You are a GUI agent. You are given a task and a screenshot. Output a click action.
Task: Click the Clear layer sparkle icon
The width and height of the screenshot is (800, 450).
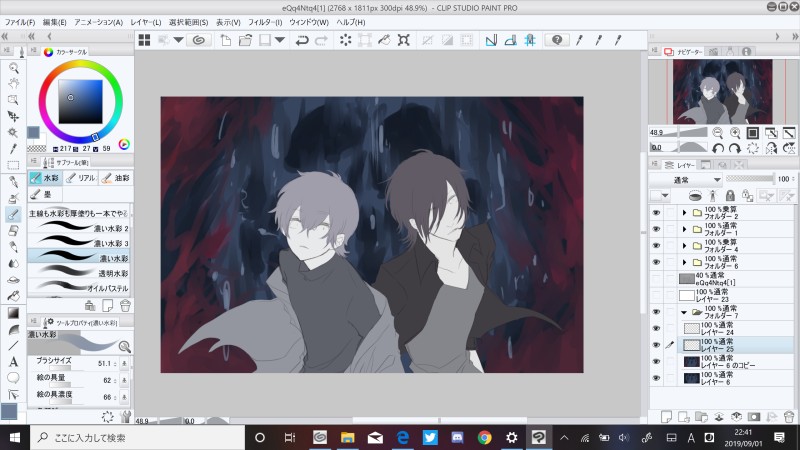345,40
